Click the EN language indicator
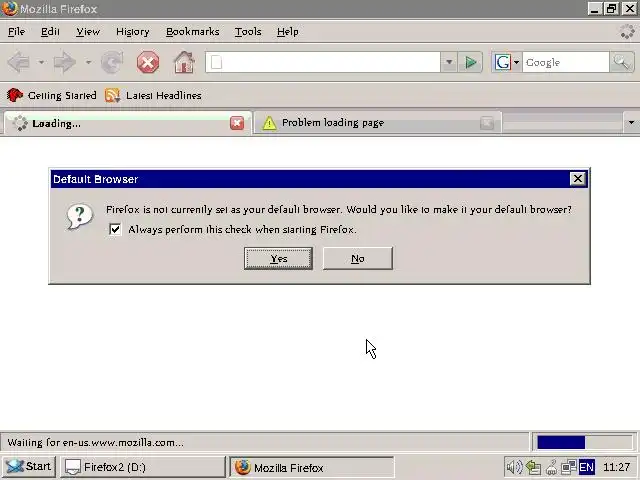Viewport: 640px width, 480px height. (587, 467)
